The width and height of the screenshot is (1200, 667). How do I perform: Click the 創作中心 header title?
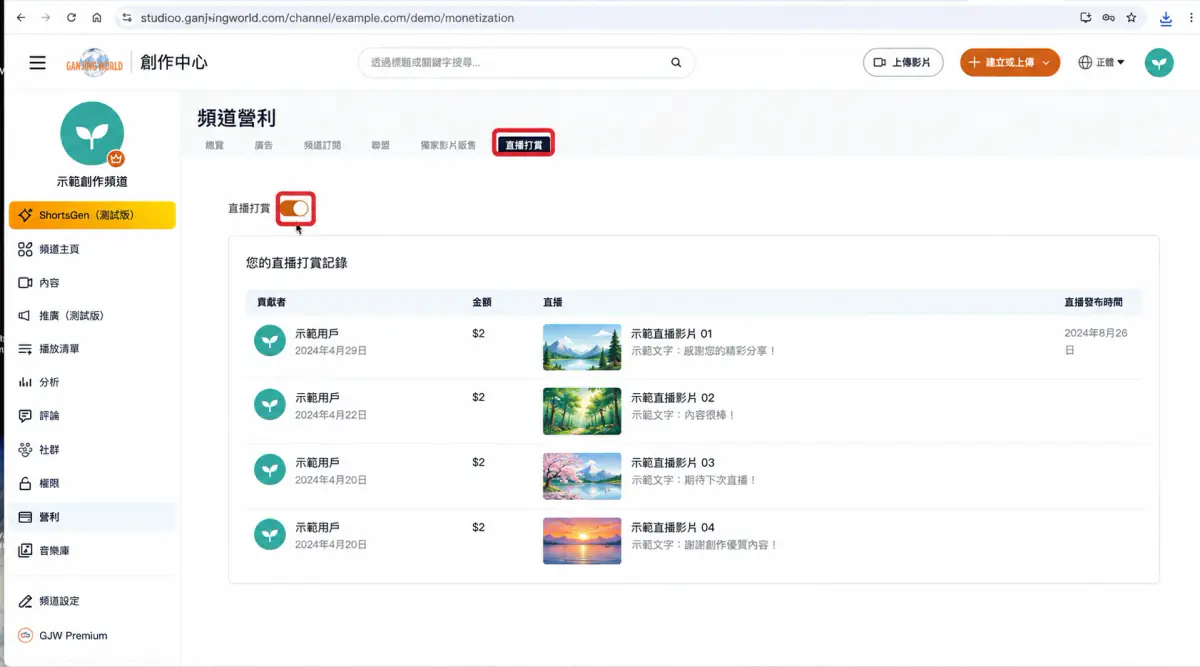(x=174, y=62)
